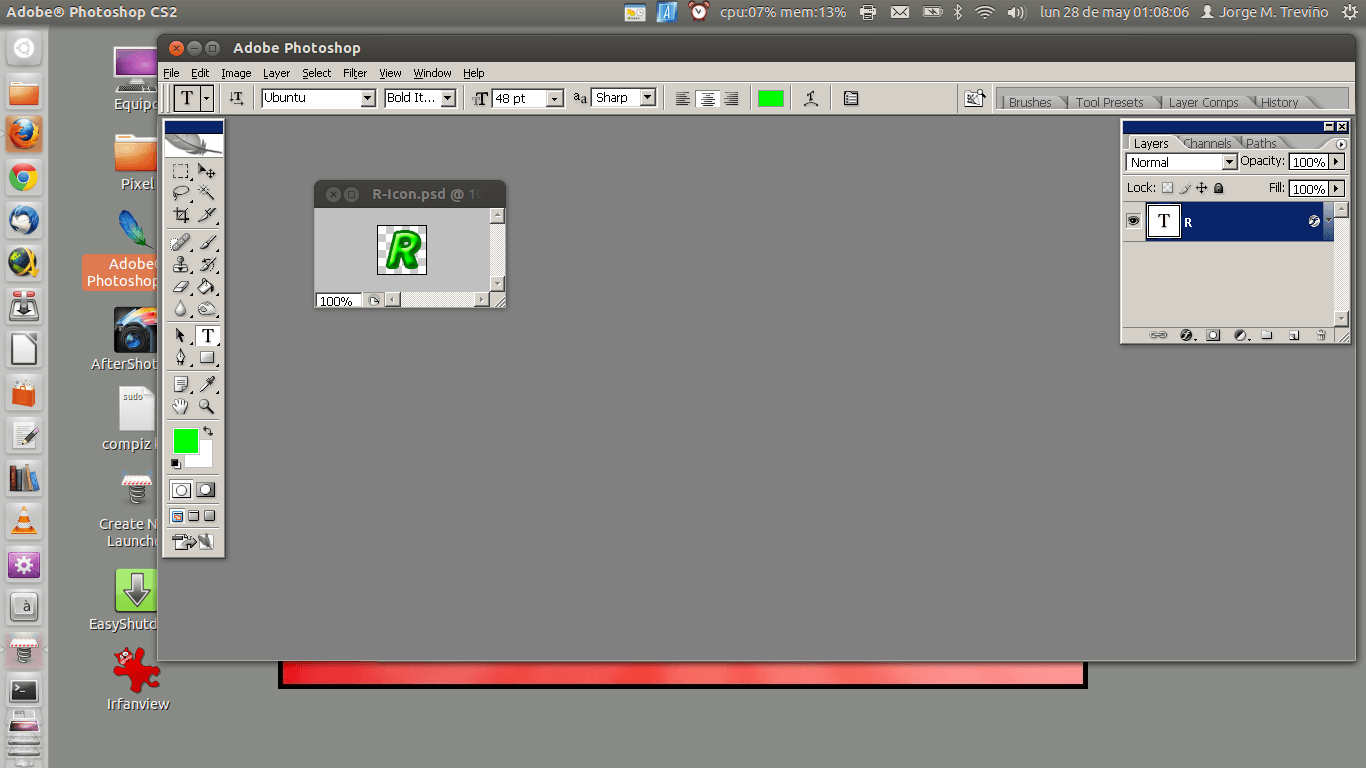Click Edit in ImageReady button
Viewport: 1366px width, 768px height.
click(x=193, y=542)
